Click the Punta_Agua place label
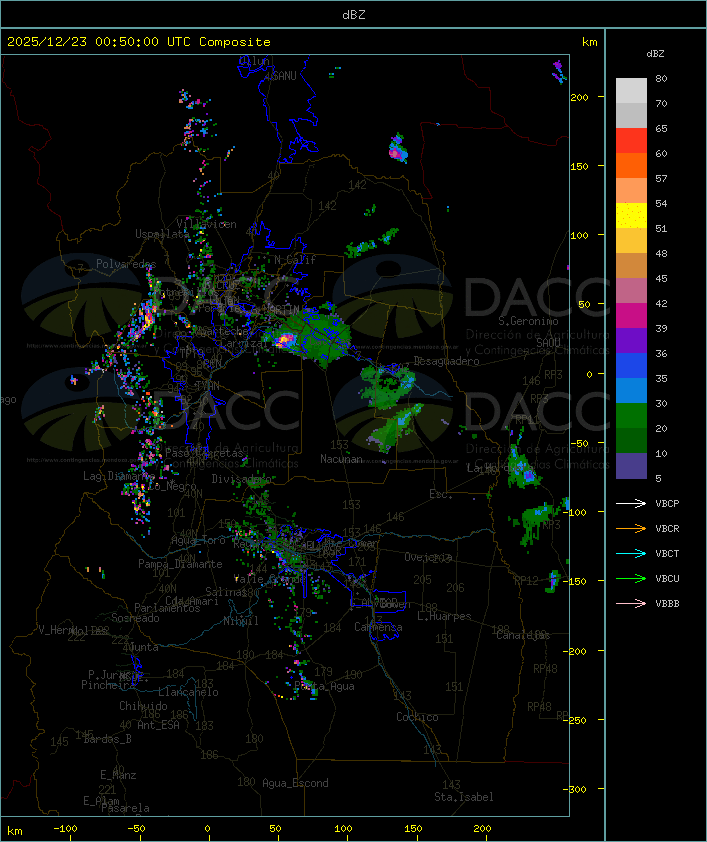This screenshot has width=707, height=842. 324,686
